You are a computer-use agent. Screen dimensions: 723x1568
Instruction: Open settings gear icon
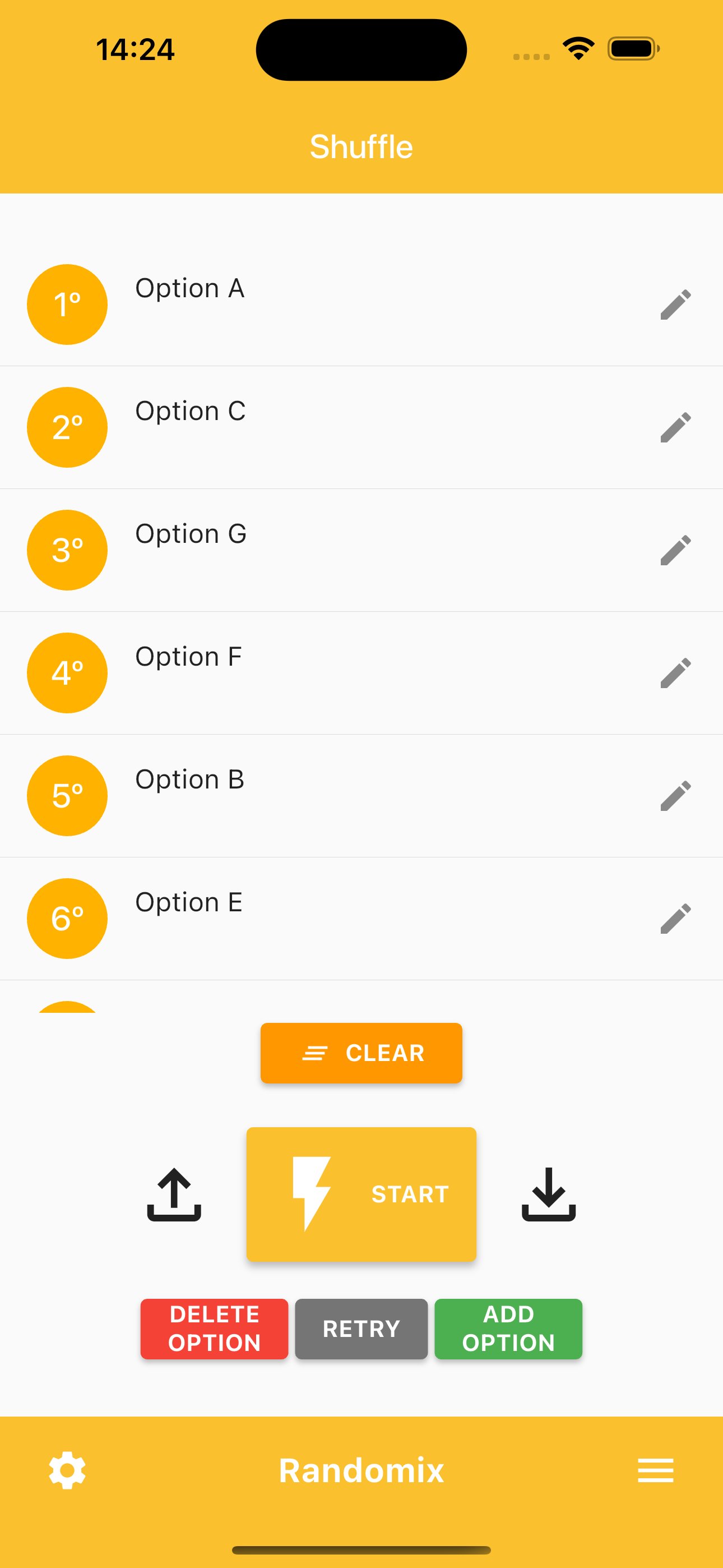pyautogui.click(x=67, y=1470)
